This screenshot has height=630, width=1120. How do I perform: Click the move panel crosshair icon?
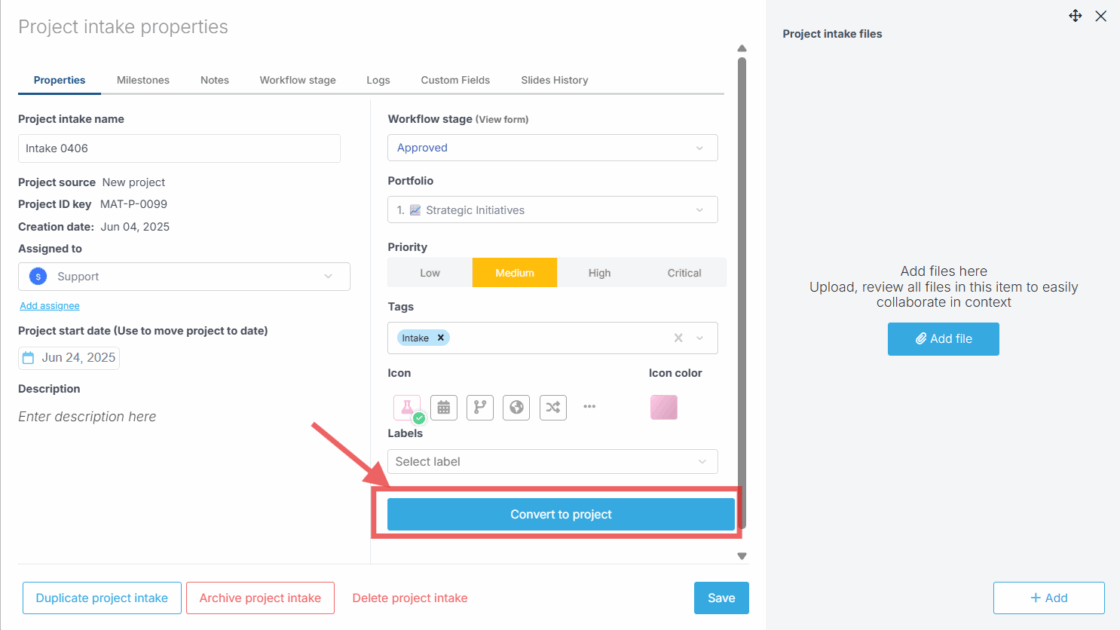pyautogui.click(x=1075, y=16)
